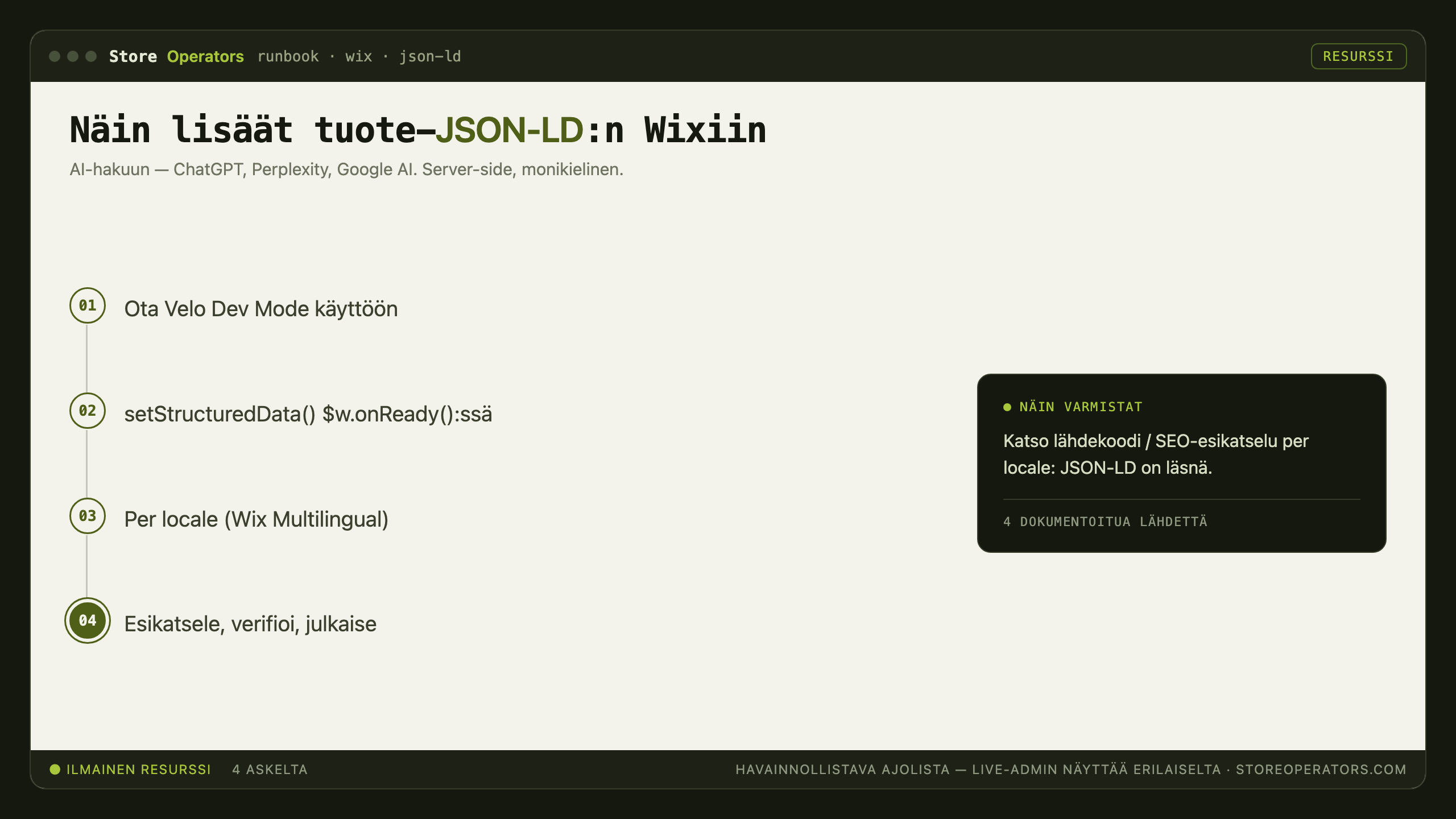
Task: Click the green dot beside NÄIN VARMISTAT
Action: click(1007, 407)
